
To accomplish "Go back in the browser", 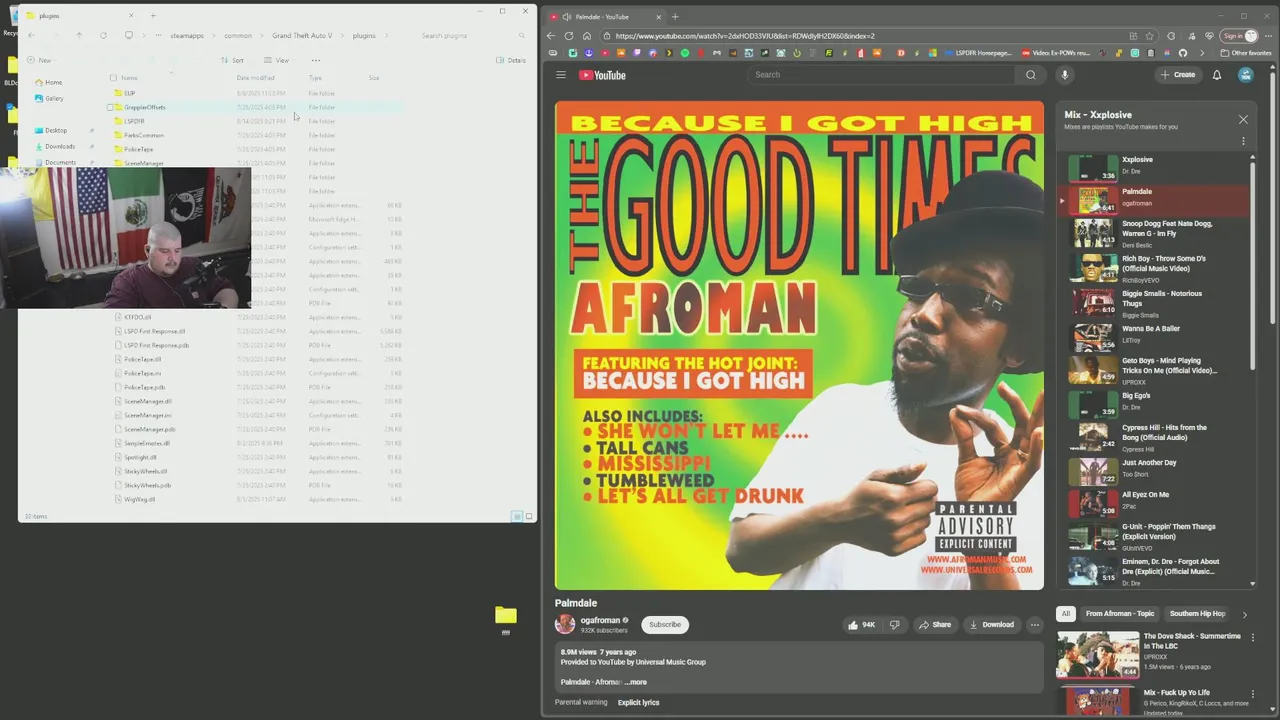I will point(551,36).
